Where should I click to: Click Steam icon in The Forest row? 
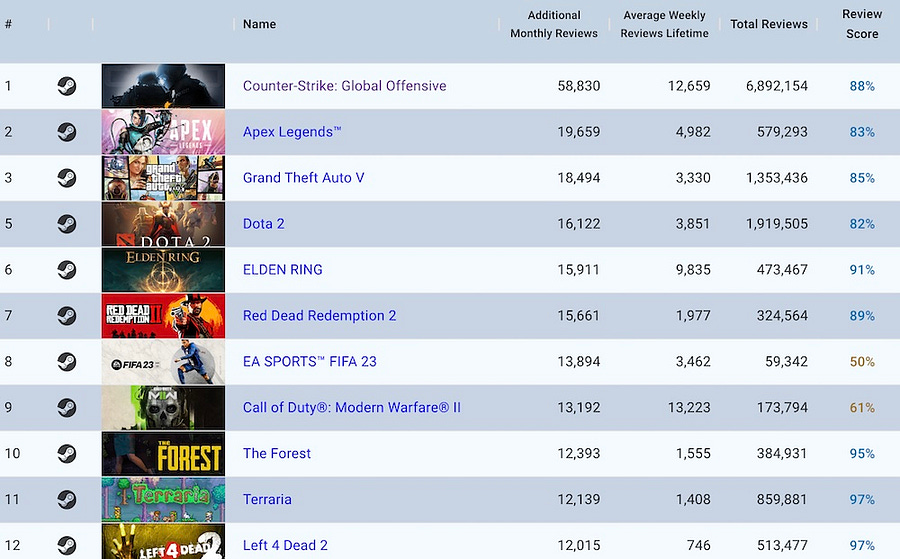(67, 453)
